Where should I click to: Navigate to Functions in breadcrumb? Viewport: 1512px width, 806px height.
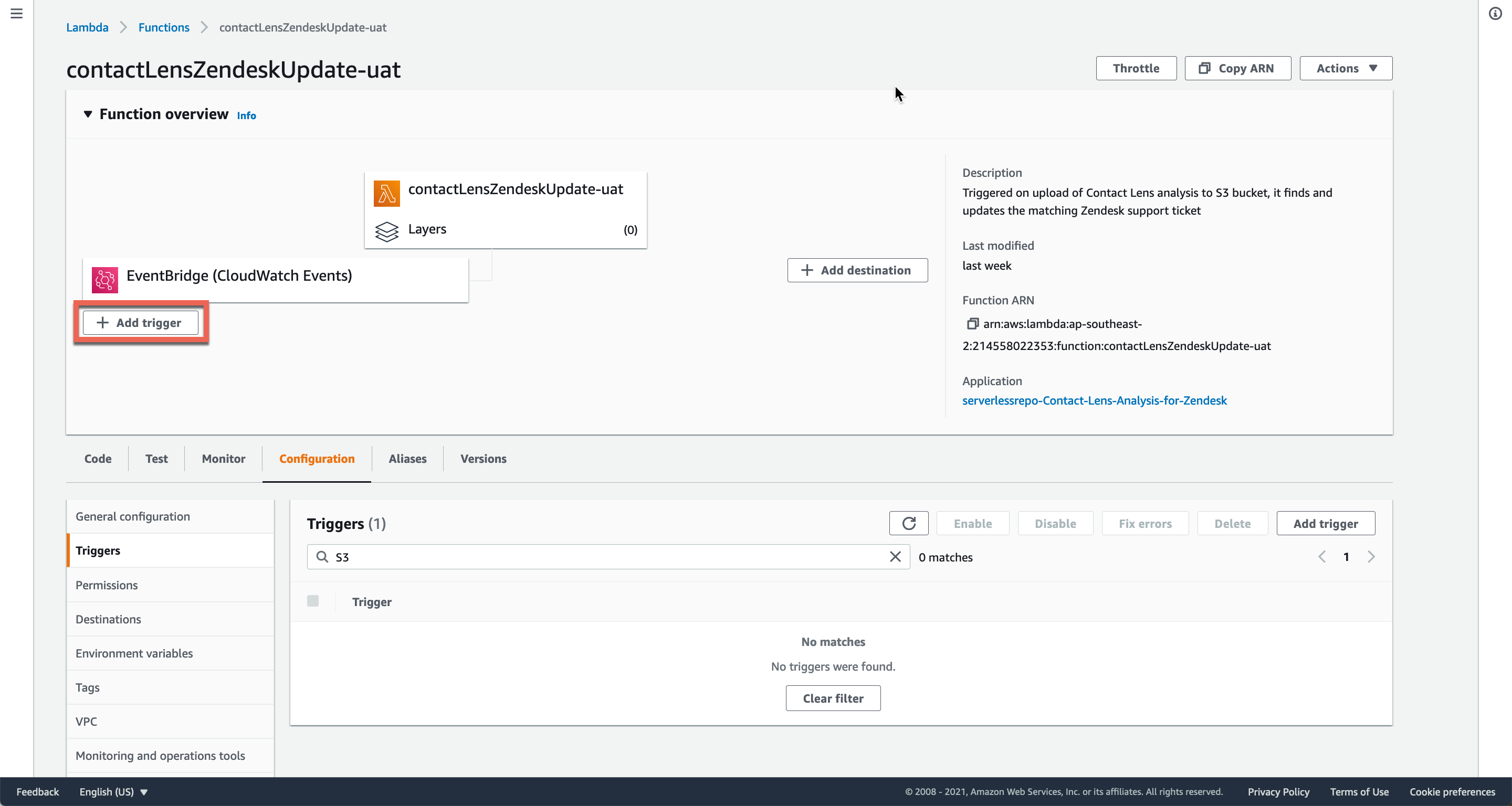164,27
